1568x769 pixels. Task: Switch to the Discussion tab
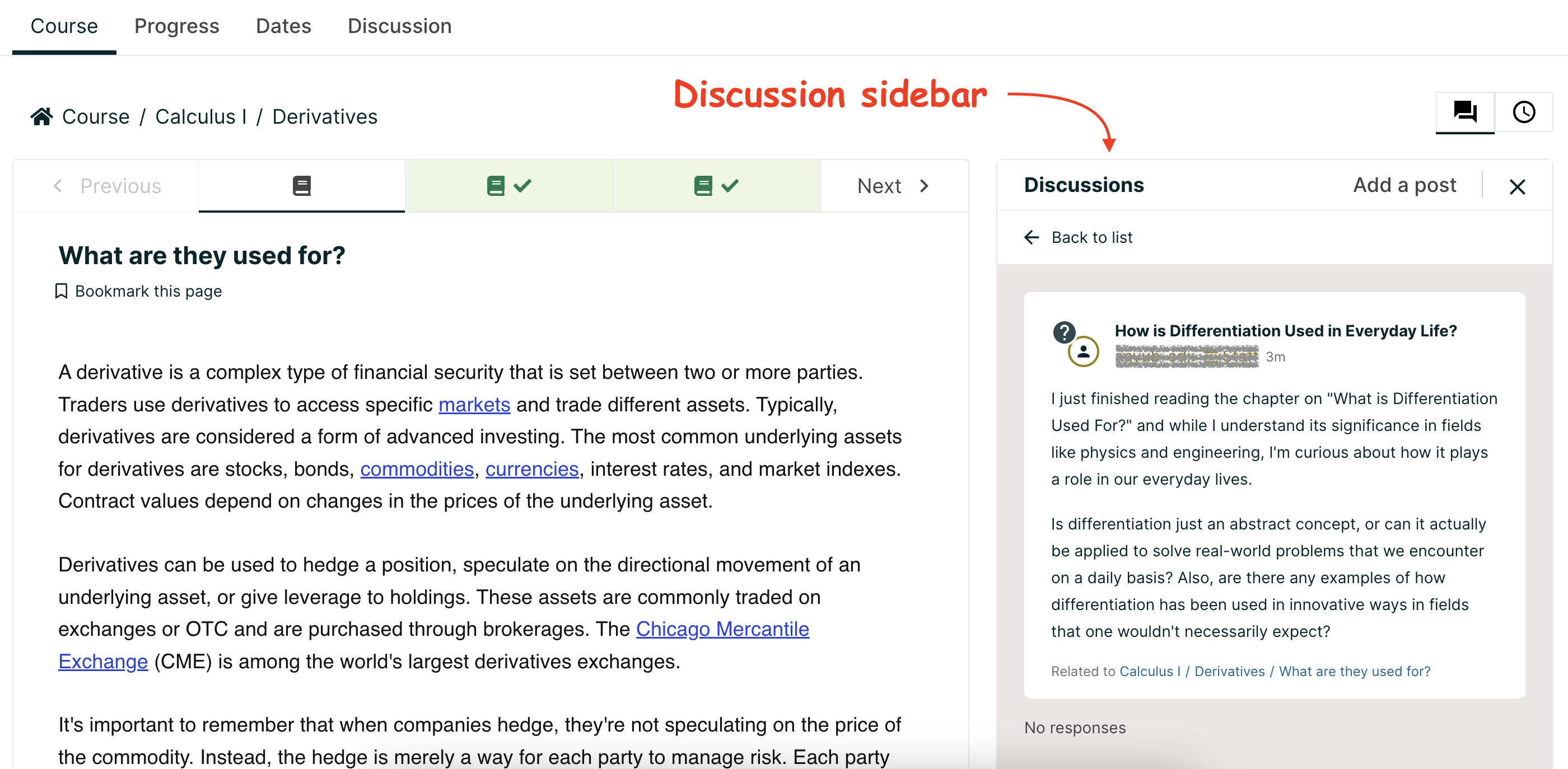coord(399,26)
